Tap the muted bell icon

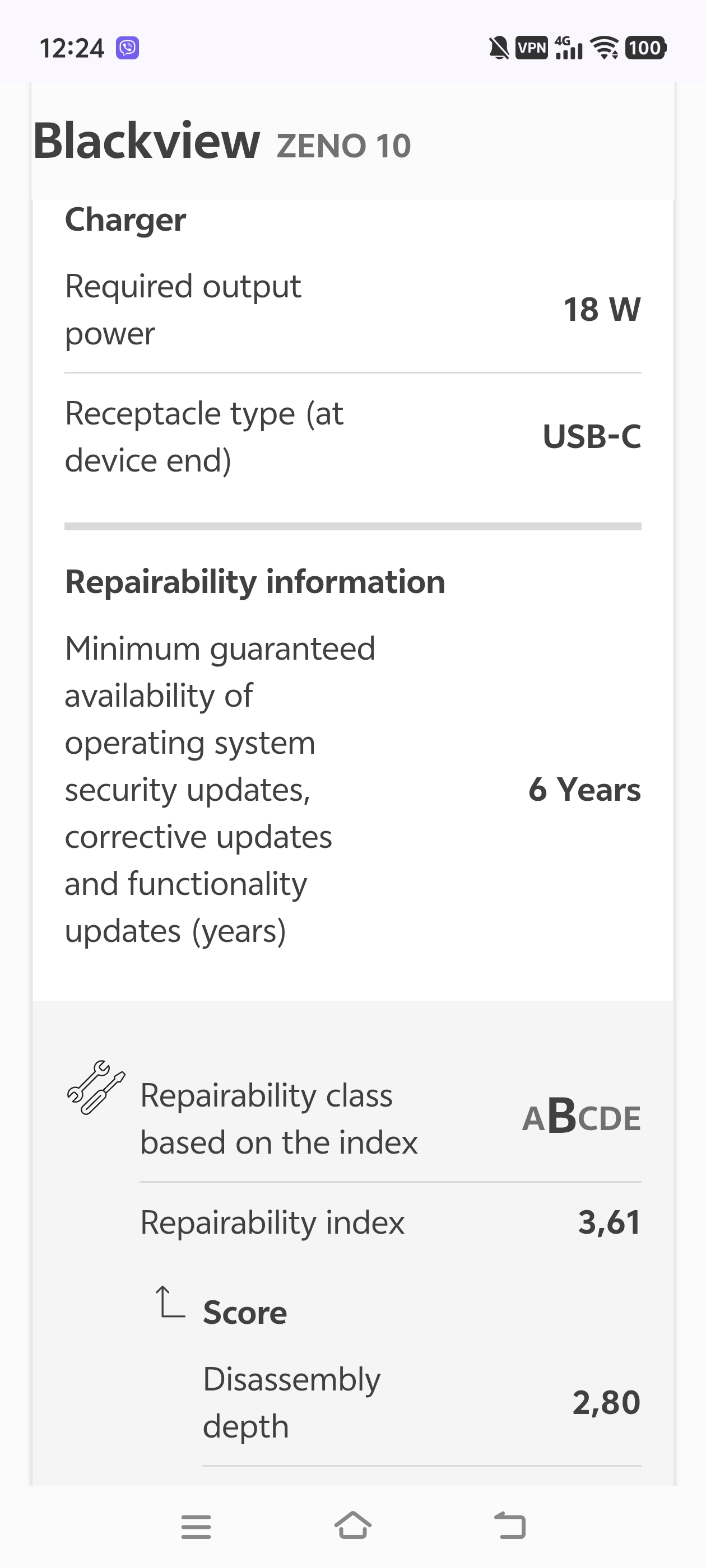(499, 48)
